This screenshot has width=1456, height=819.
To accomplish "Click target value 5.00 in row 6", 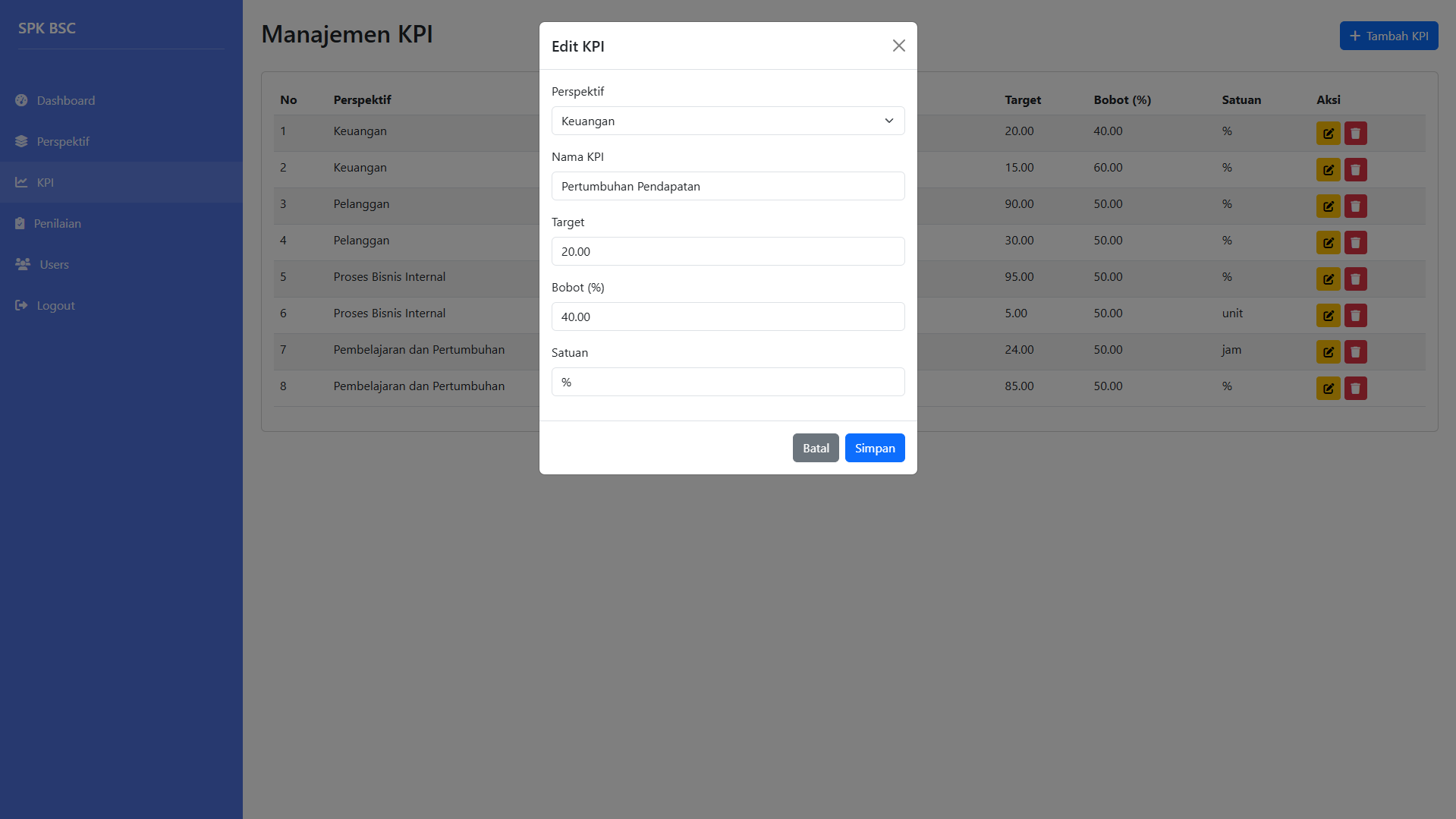I will click(1016, 313).
